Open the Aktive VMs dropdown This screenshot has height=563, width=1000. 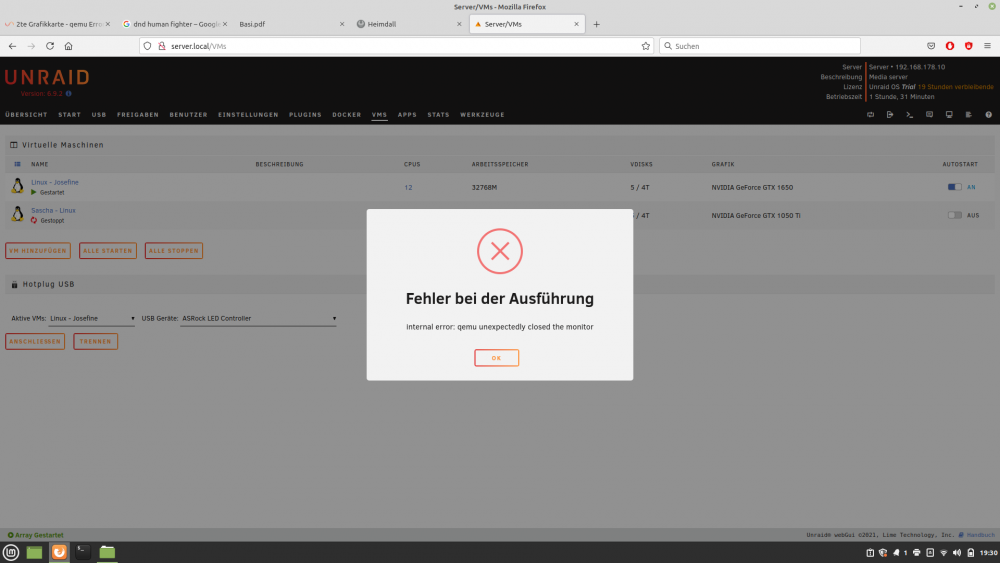pyautogui.click(x=92, y=318)
